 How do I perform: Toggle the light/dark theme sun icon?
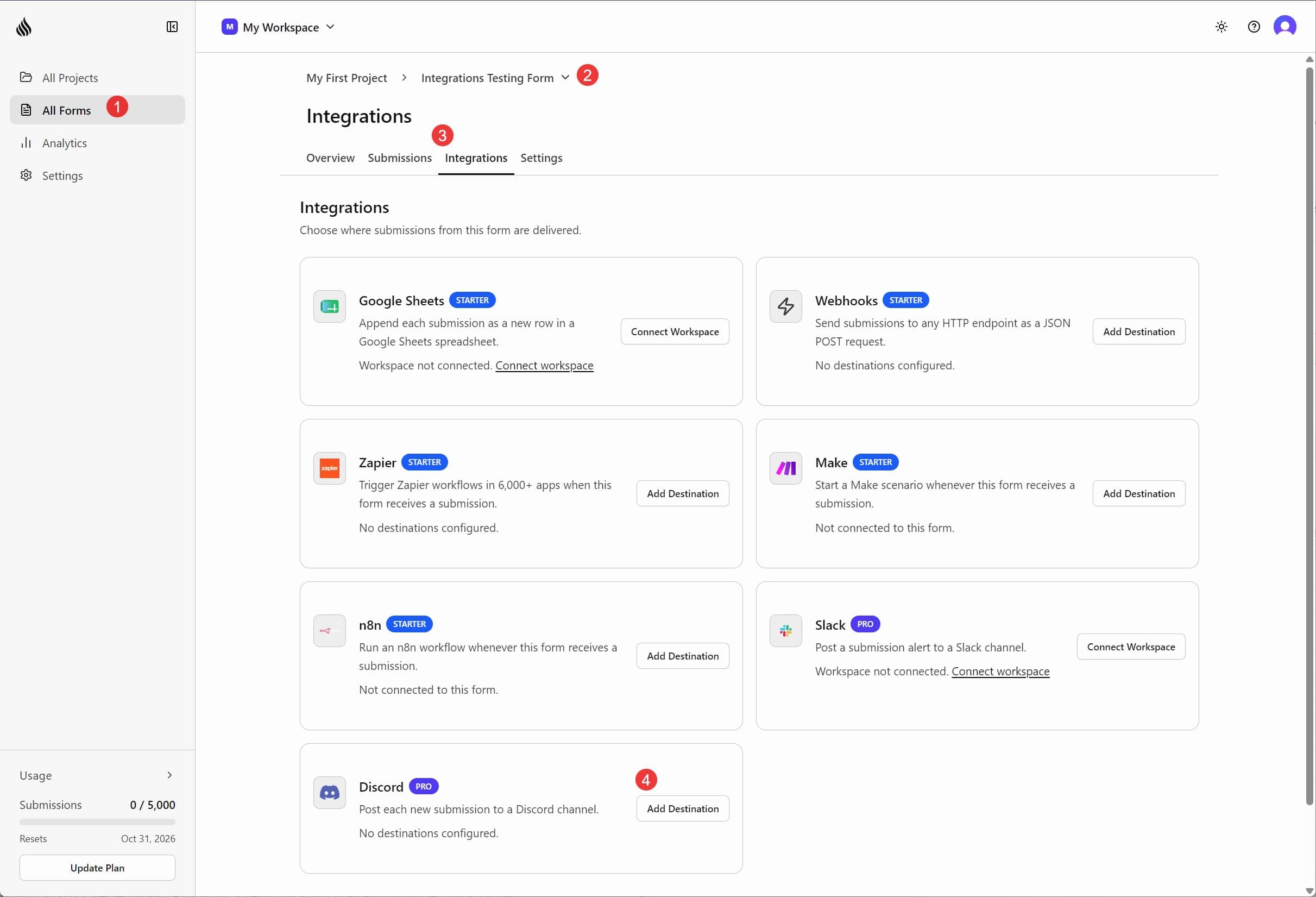click(x=1221, y=27)
